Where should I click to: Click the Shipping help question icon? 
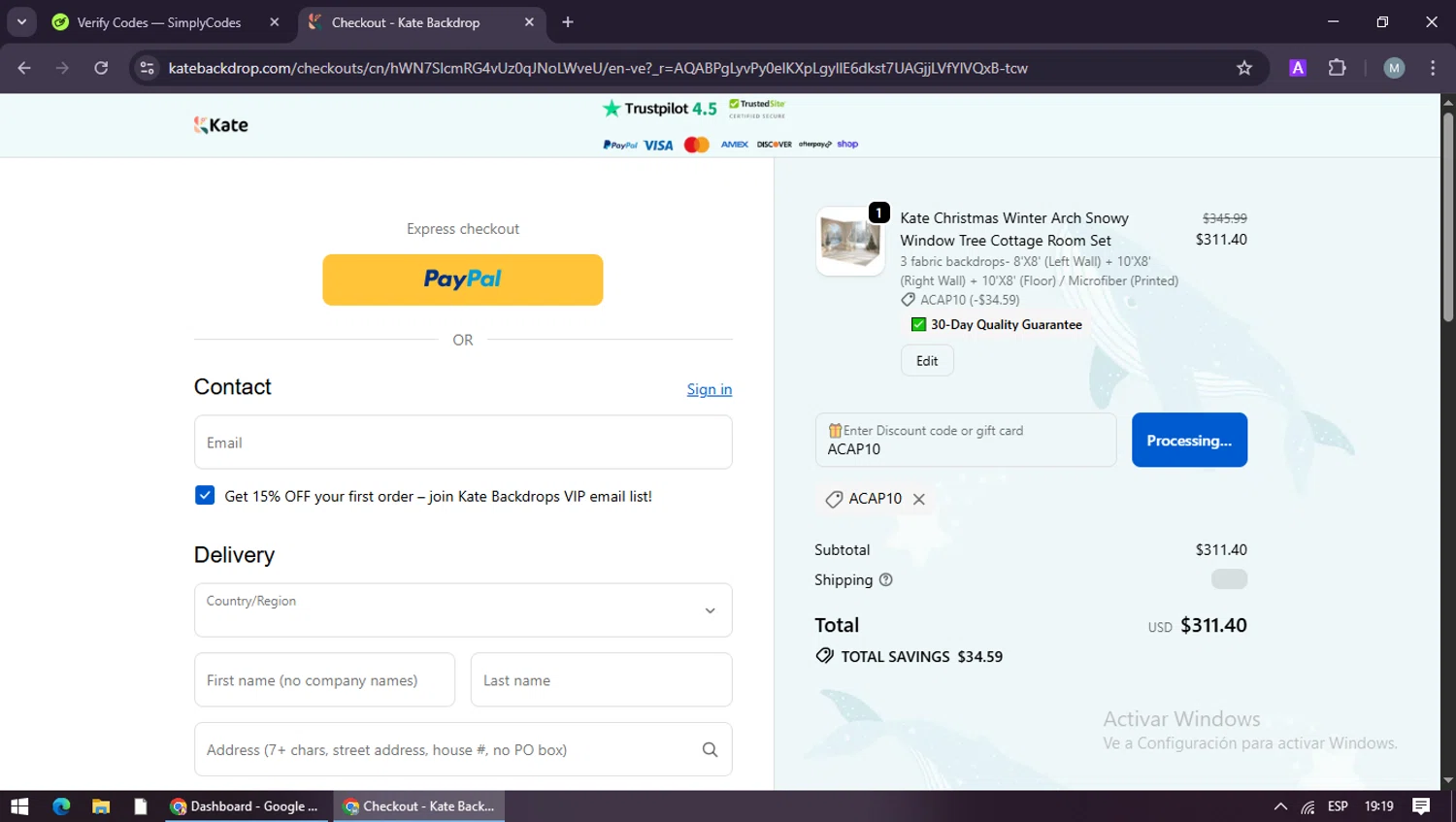point(885,580)
